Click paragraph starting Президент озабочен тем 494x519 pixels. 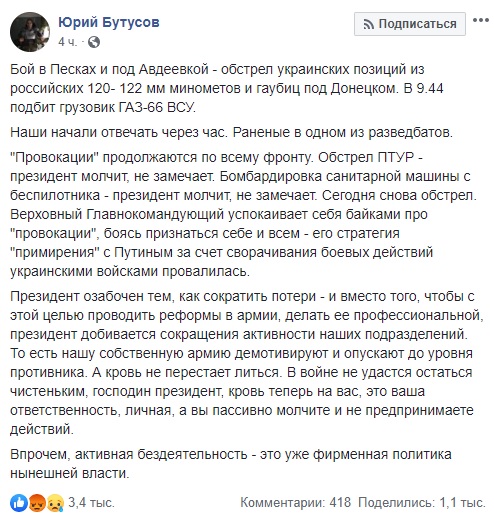247,363
